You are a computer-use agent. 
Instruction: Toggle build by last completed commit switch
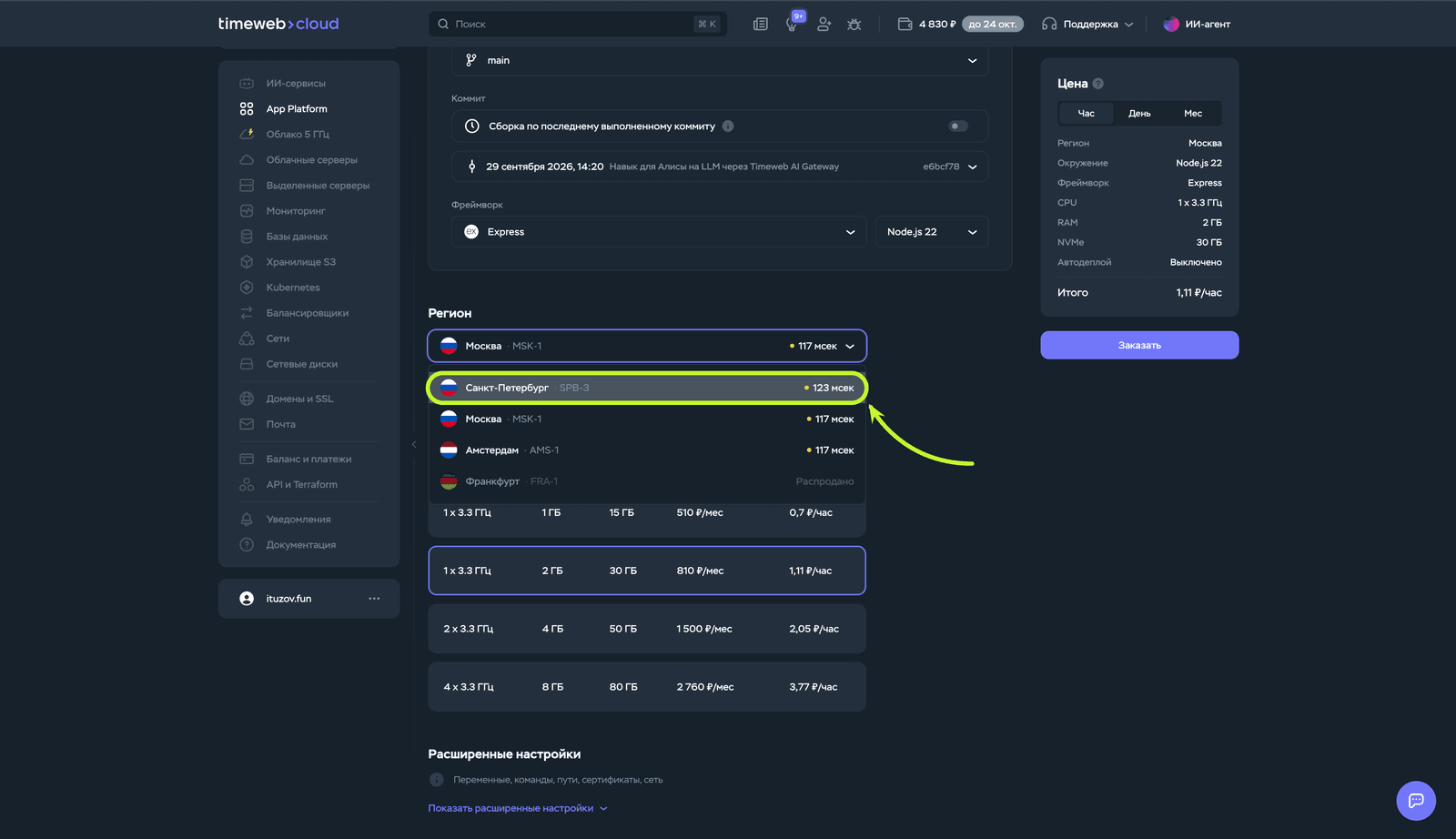coord(958,126)
